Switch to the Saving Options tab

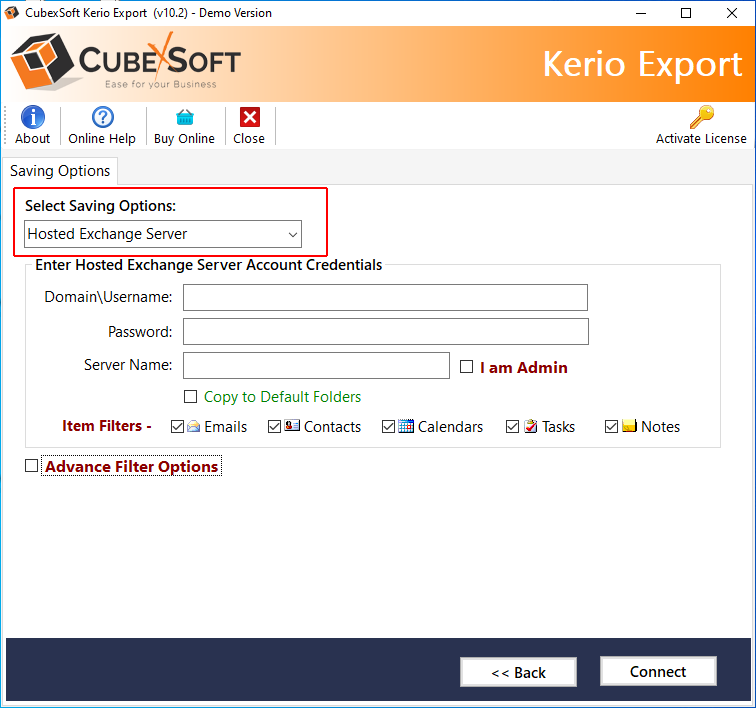point(60,171)
